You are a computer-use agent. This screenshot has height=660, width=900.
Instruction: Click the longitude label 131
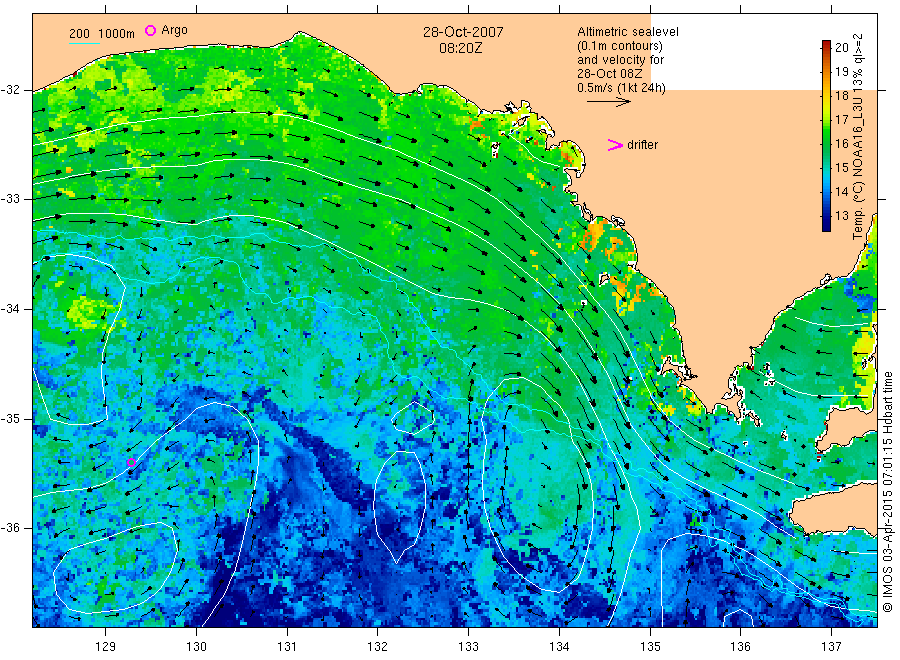pyautogui.click(x=287, y=647)
